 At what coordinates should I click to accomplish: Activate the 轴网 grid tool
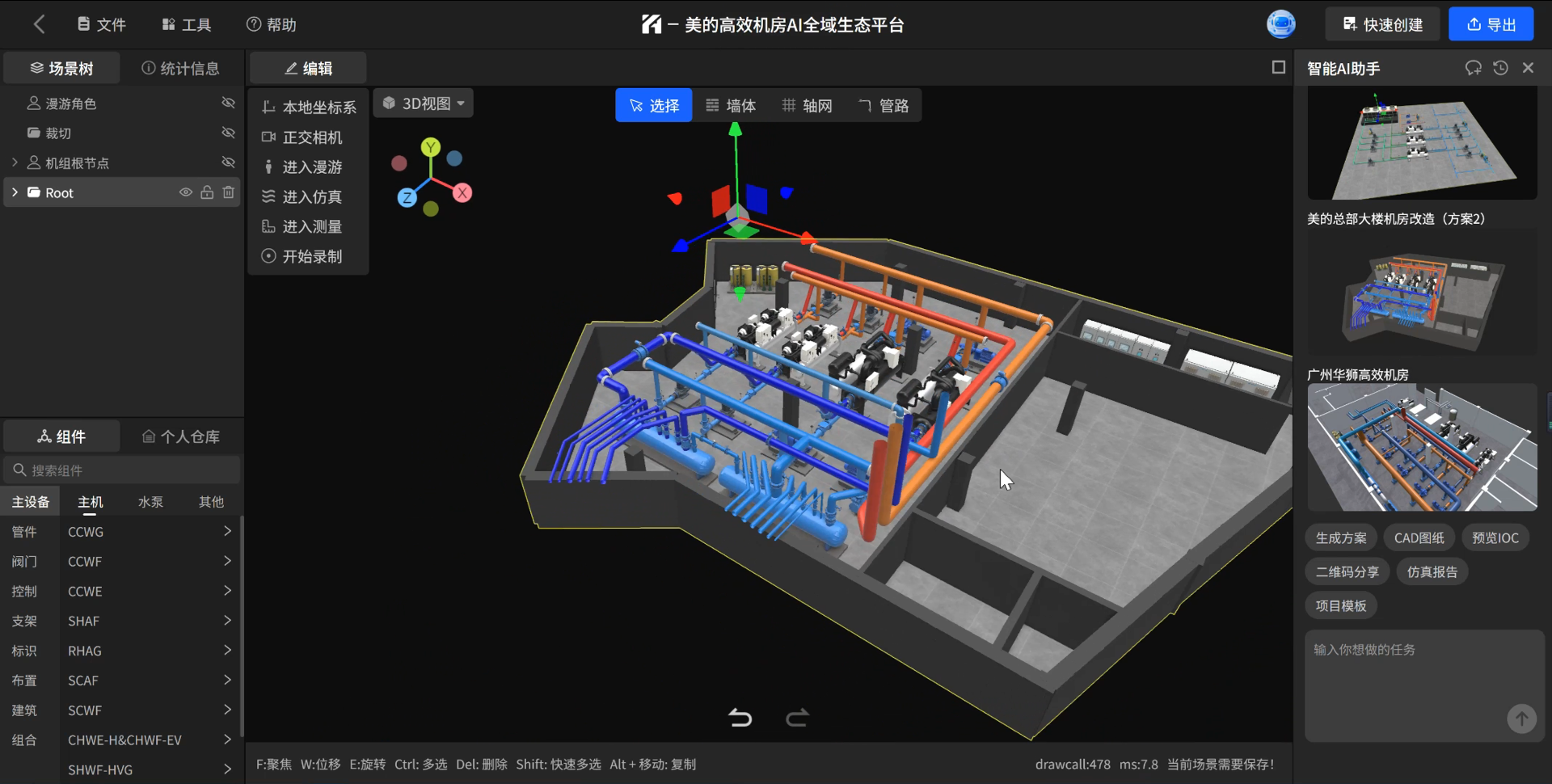(x=807, y=106)
